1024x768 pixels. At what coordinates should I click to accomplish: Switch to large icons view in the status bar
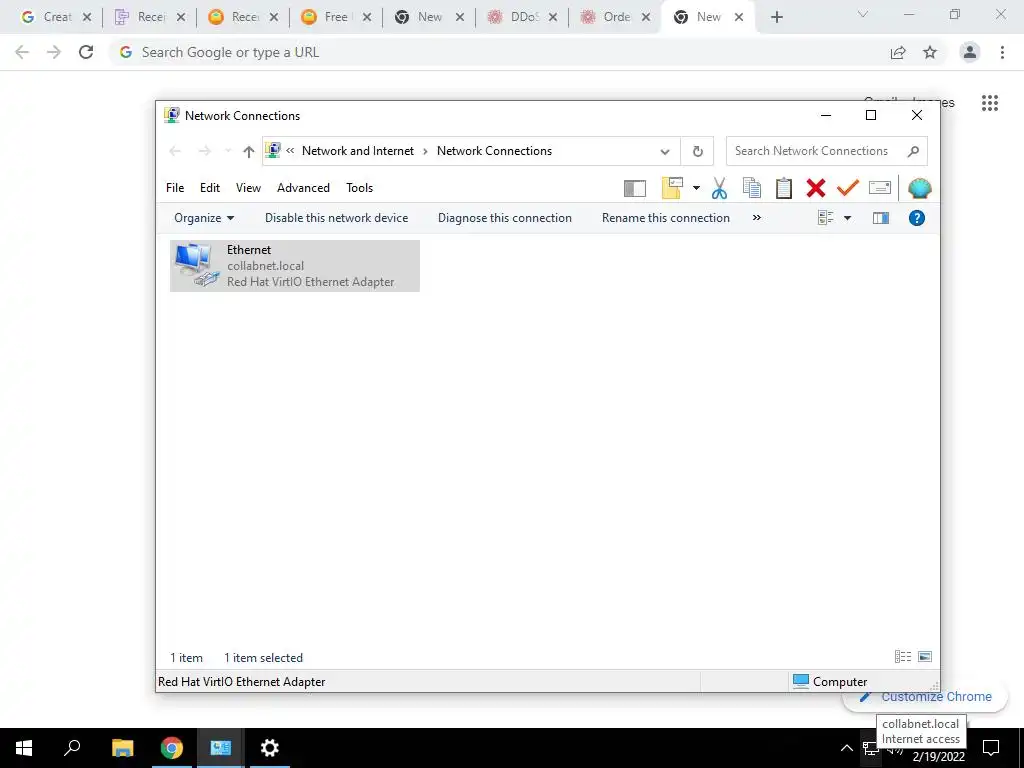tap(925, 656)
